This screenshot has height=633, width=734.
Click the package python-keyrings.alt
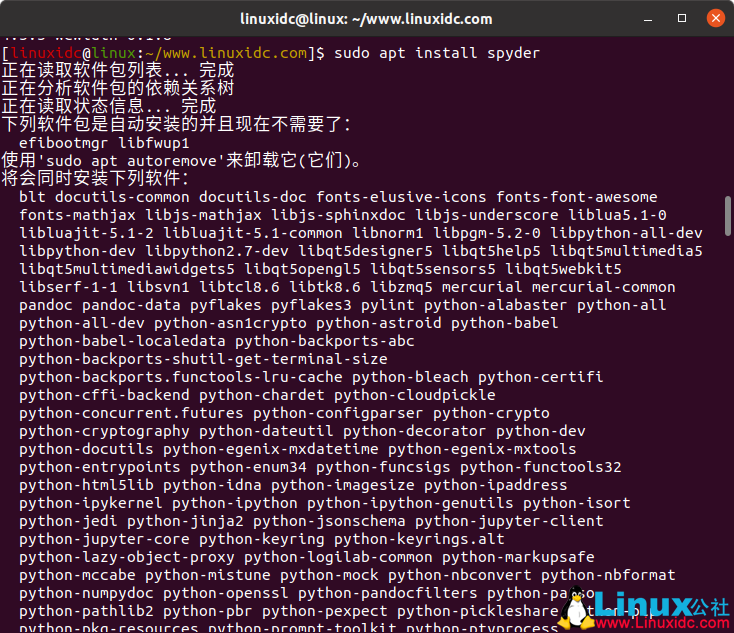click(419, 539)
